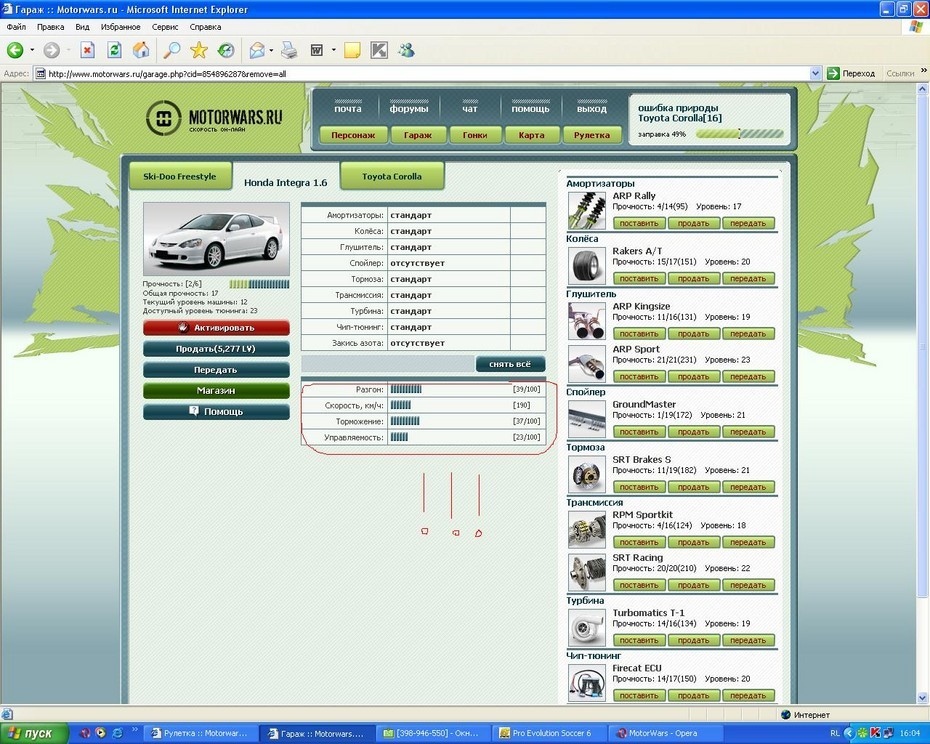Go back with the Back arrow icon
The image size is (930, 744).
pyautogui.click(x=15, y=50)
